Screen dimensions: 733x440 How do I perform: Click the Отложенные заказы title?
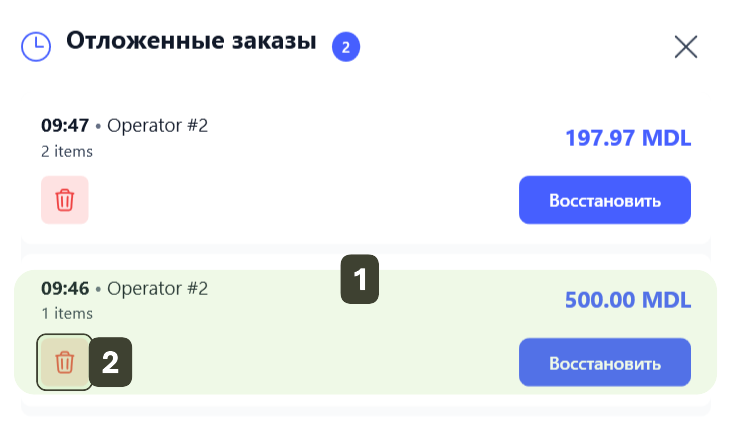191,42
